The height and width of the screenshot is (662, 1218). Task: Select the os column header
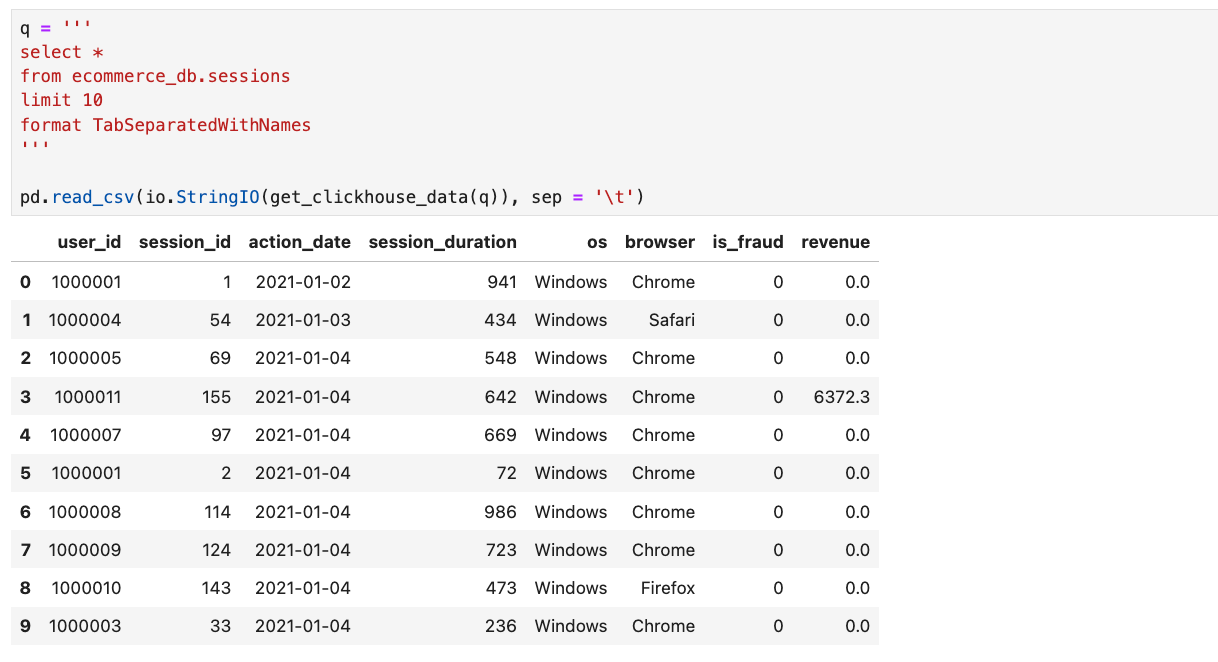[x=596, y=242]
